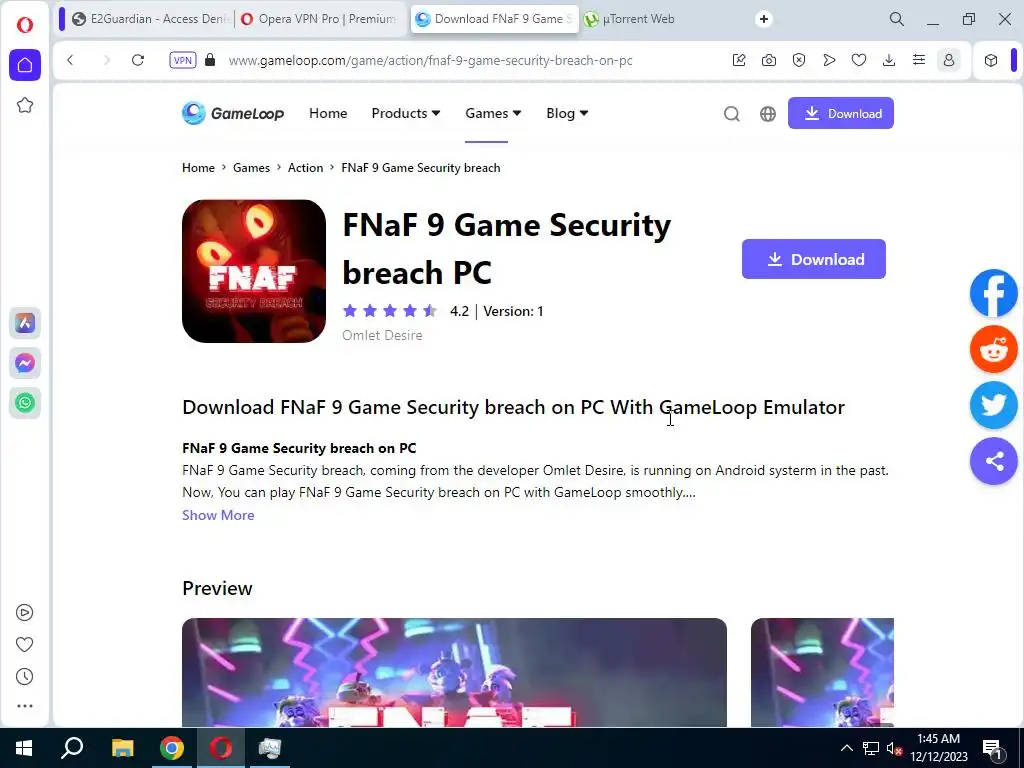Open first preview screenshot thumbnail
The image size is (1024, 768).
pyautogui.click(x=454, y=672)
